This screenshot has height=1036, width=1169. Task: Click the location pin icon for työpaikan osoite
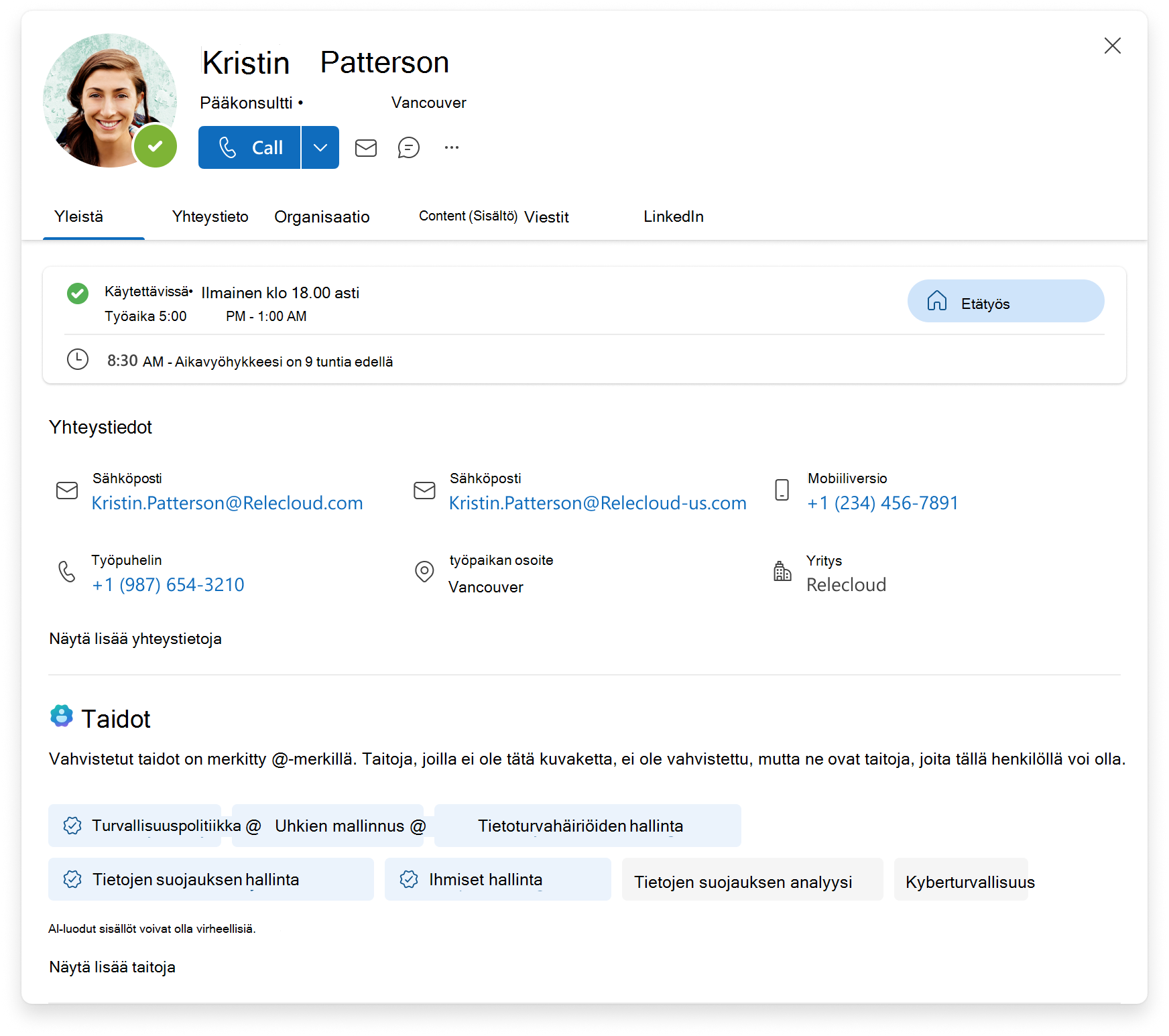click(424, 572)
